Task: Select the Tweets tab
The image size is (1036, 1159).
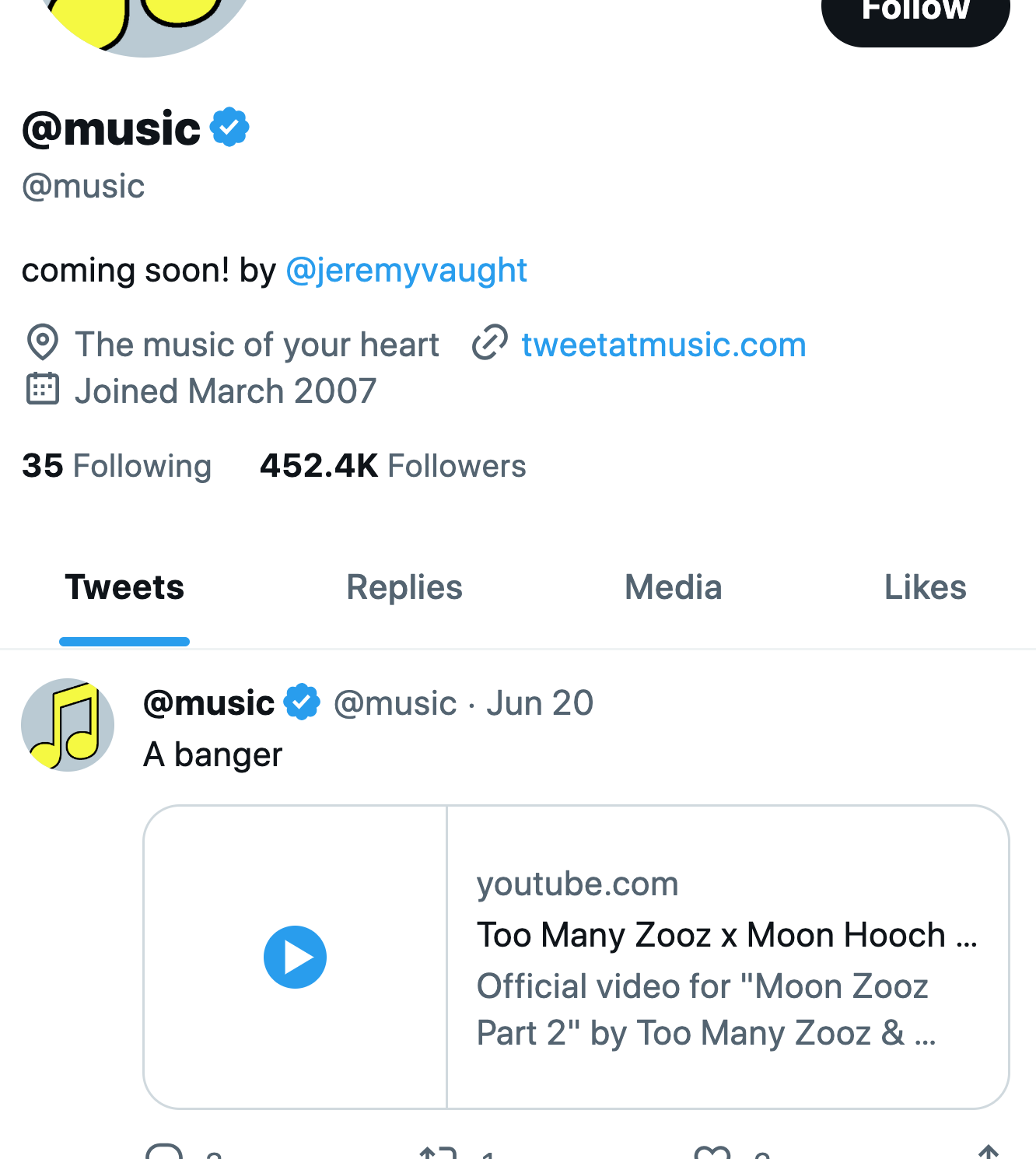Action: [124, 588]
